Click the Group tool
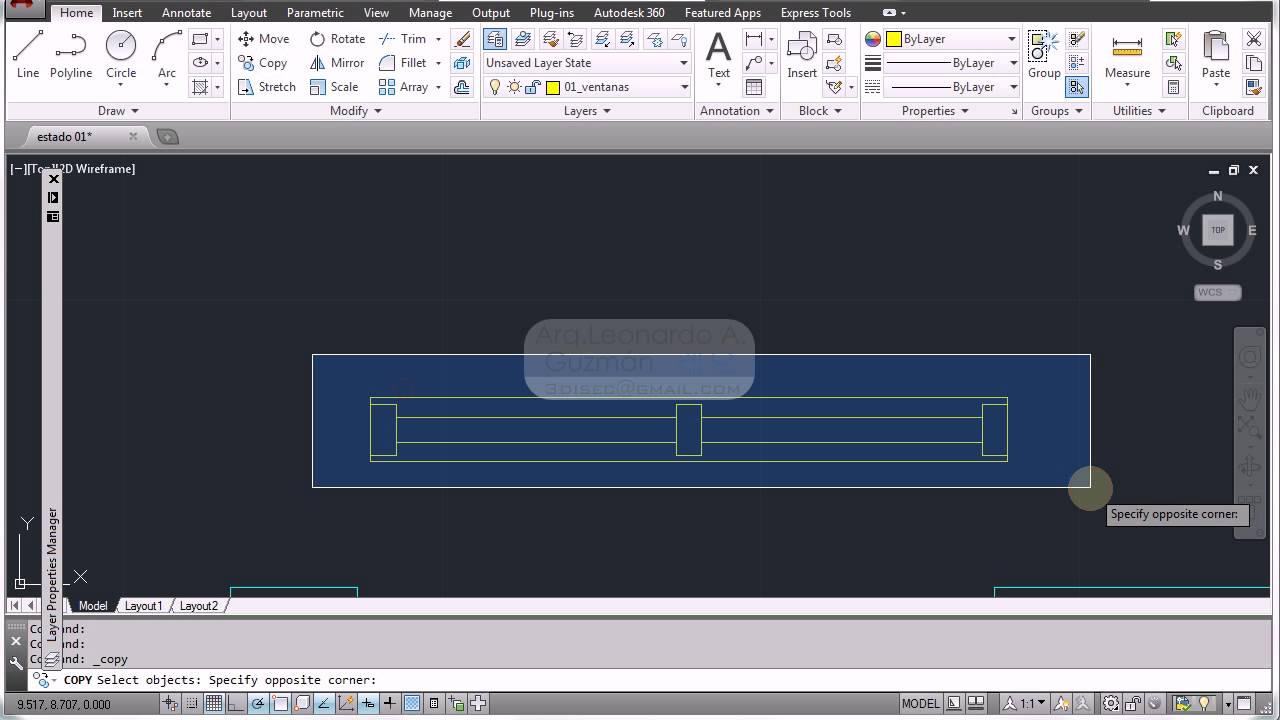The image size is (1280, 720). [x=1044, y=55]
